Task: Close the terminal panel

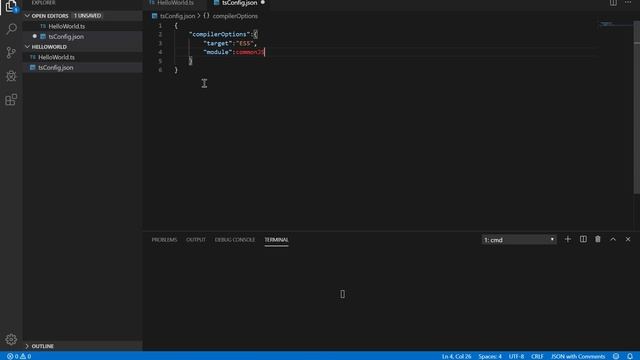Action: click(628, 239)
